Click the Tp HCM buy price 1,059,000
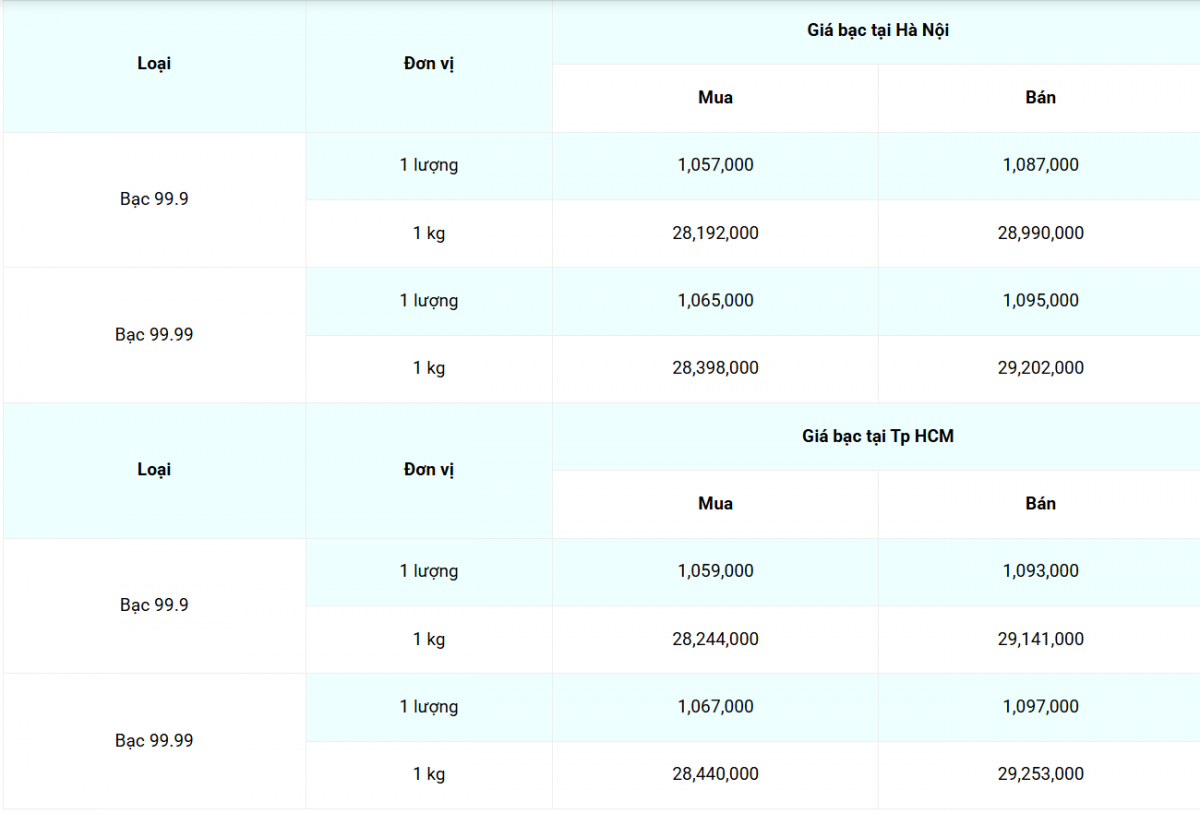1200x814 pixels. [715, 571]
